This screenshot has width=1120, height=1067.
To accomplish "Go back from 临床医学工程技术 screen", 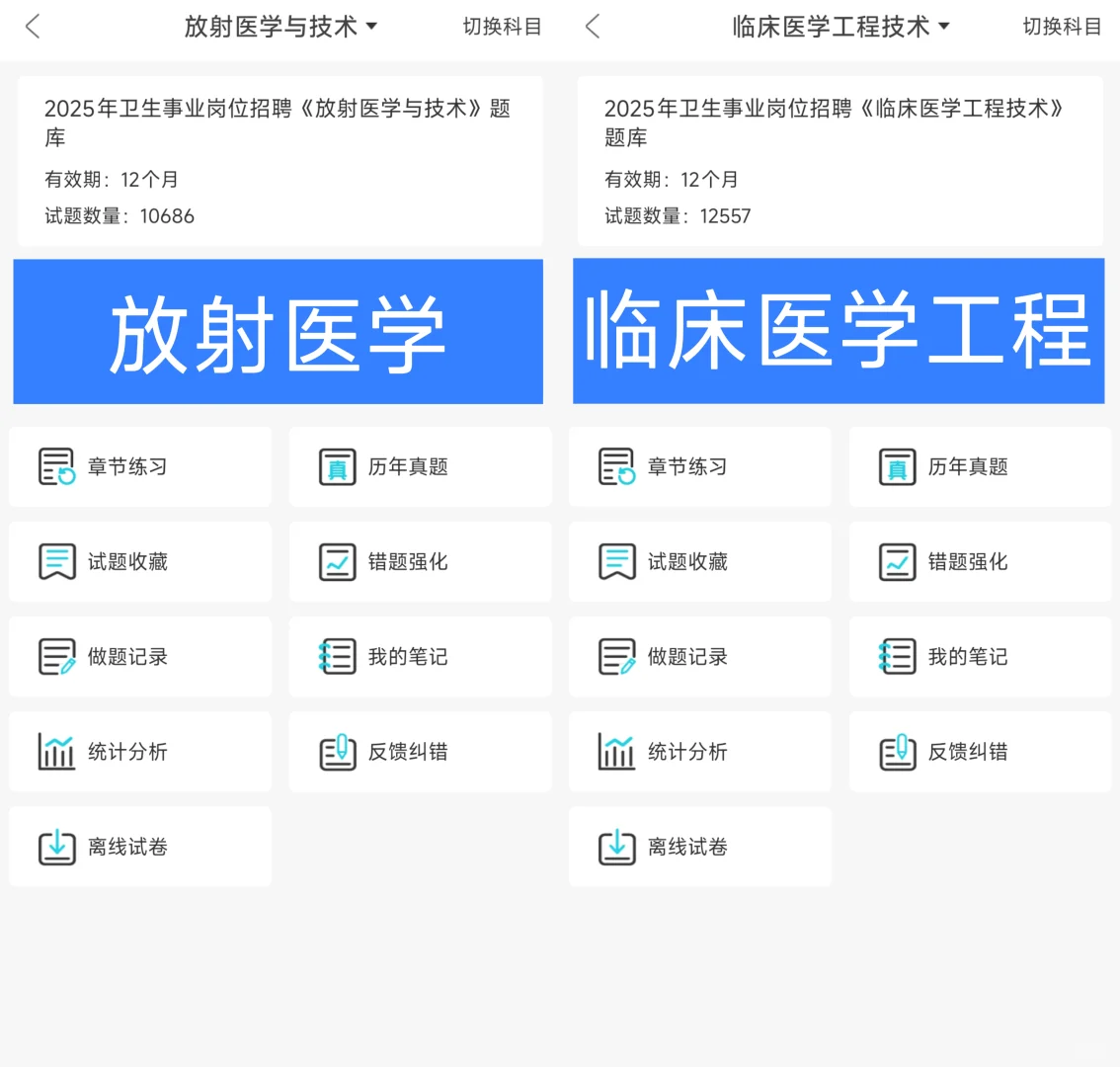I will 593,27.
